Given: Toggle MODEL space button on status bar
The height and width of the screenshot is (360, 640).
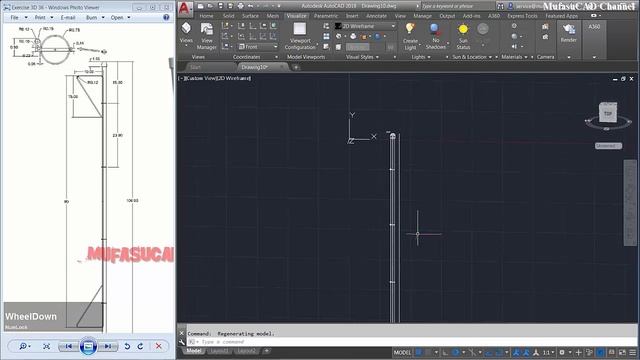Looking at the screenshot, I should tap(402, 352).
